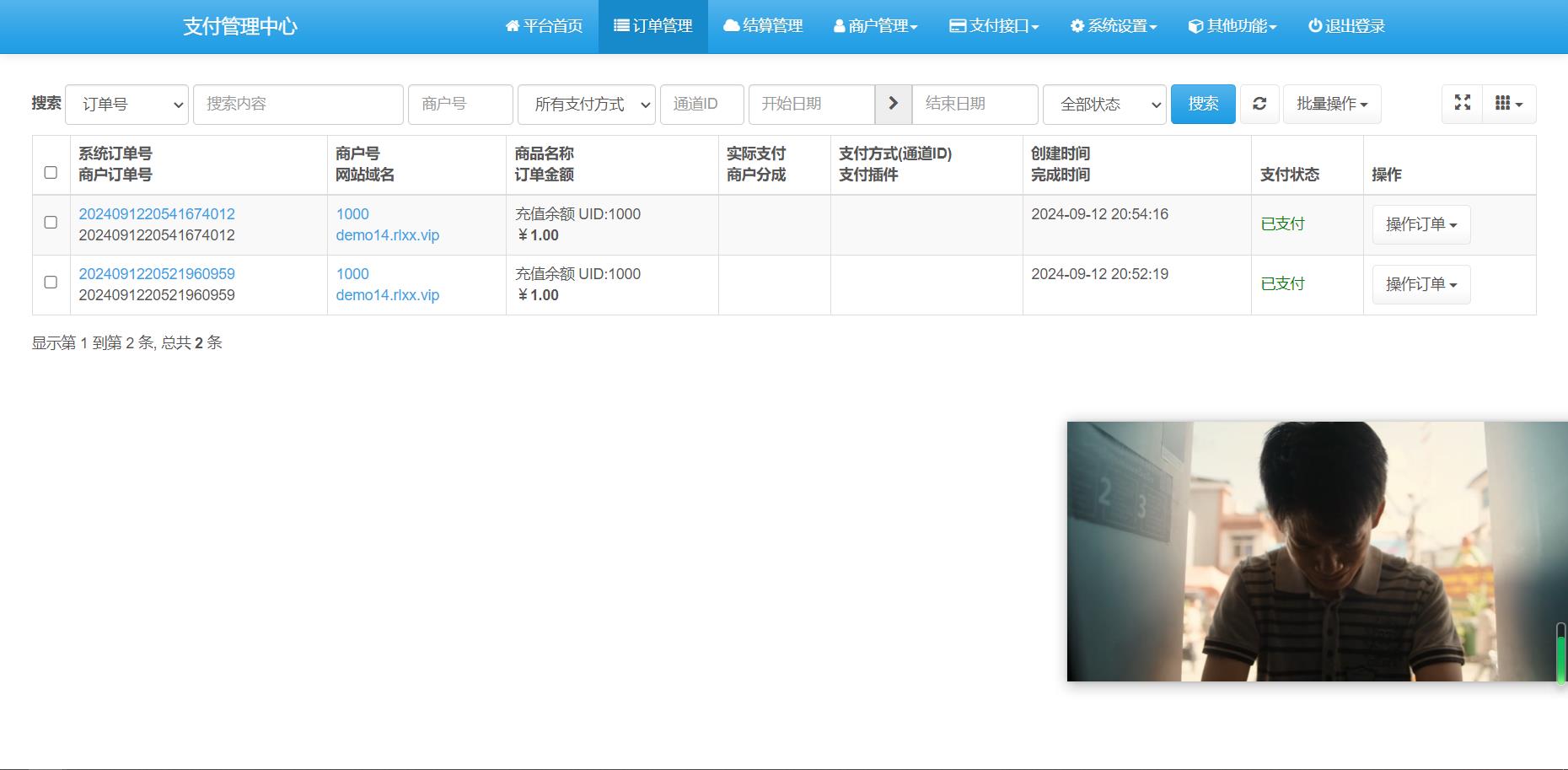Focus the 搜索内容 input field
The width and height of the screenshot is (1568, 770).
[x=298, y=104]
